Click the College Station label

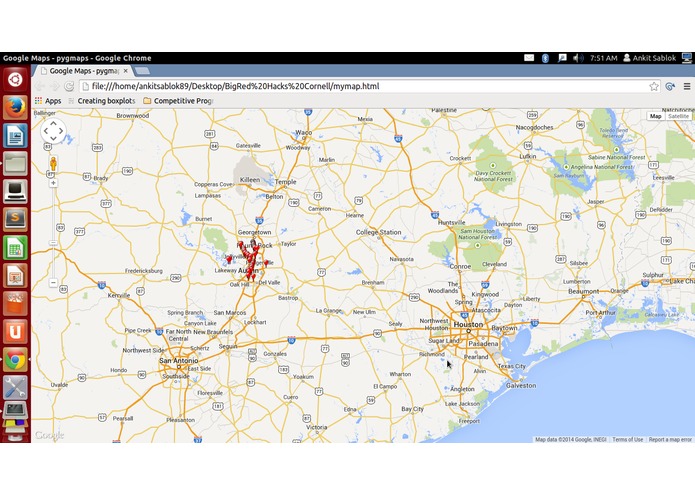[x=379, y=232]
